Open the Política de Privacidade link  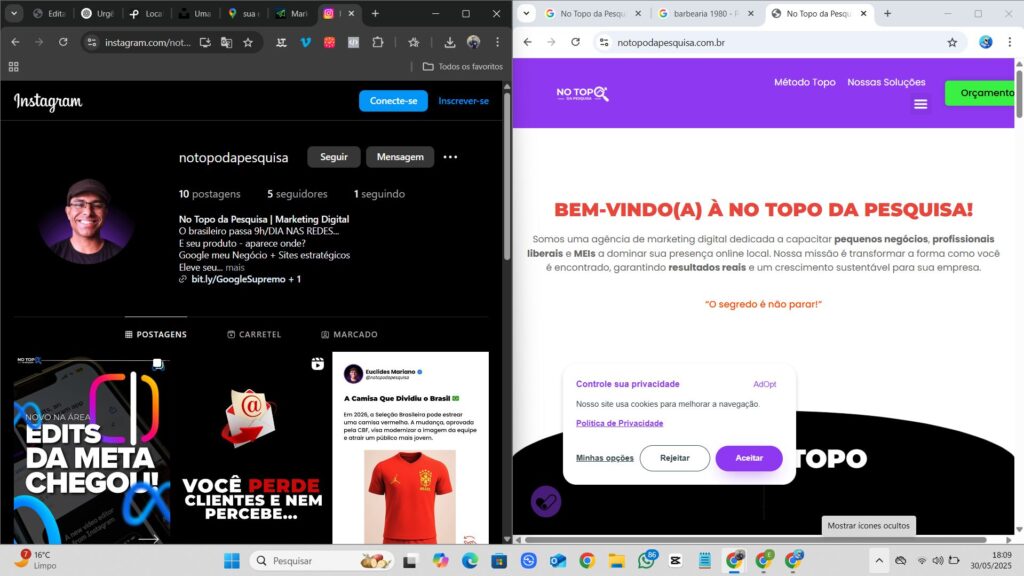(619, 423)
